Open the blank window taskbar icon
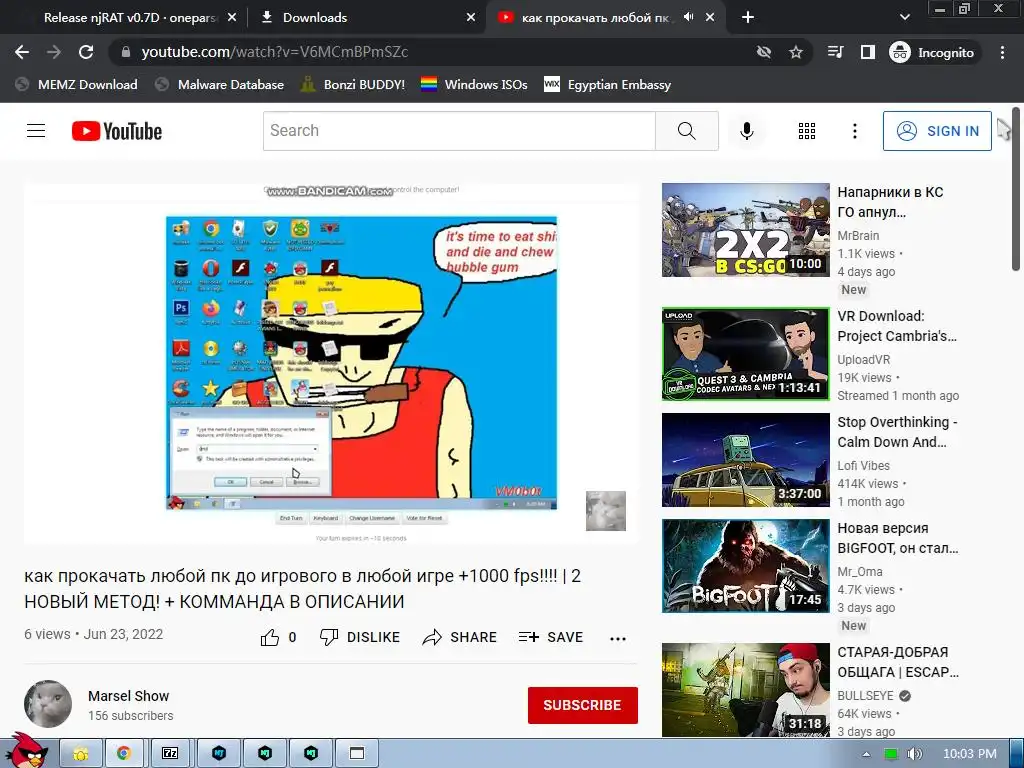The image size is (1024, 768). (x=357, y=754)
